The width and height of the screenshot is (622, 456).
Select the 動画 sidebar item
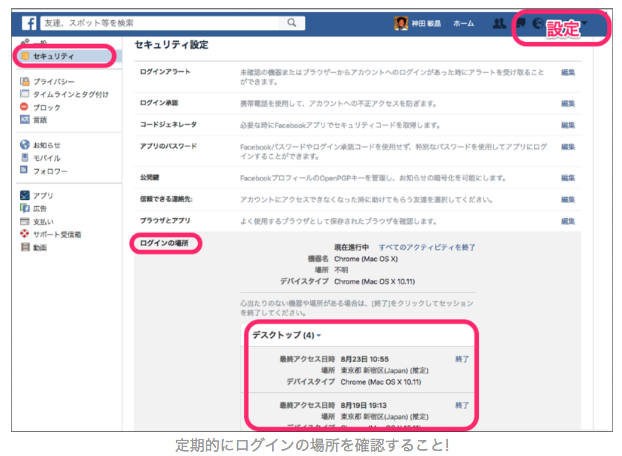(40, 247)
